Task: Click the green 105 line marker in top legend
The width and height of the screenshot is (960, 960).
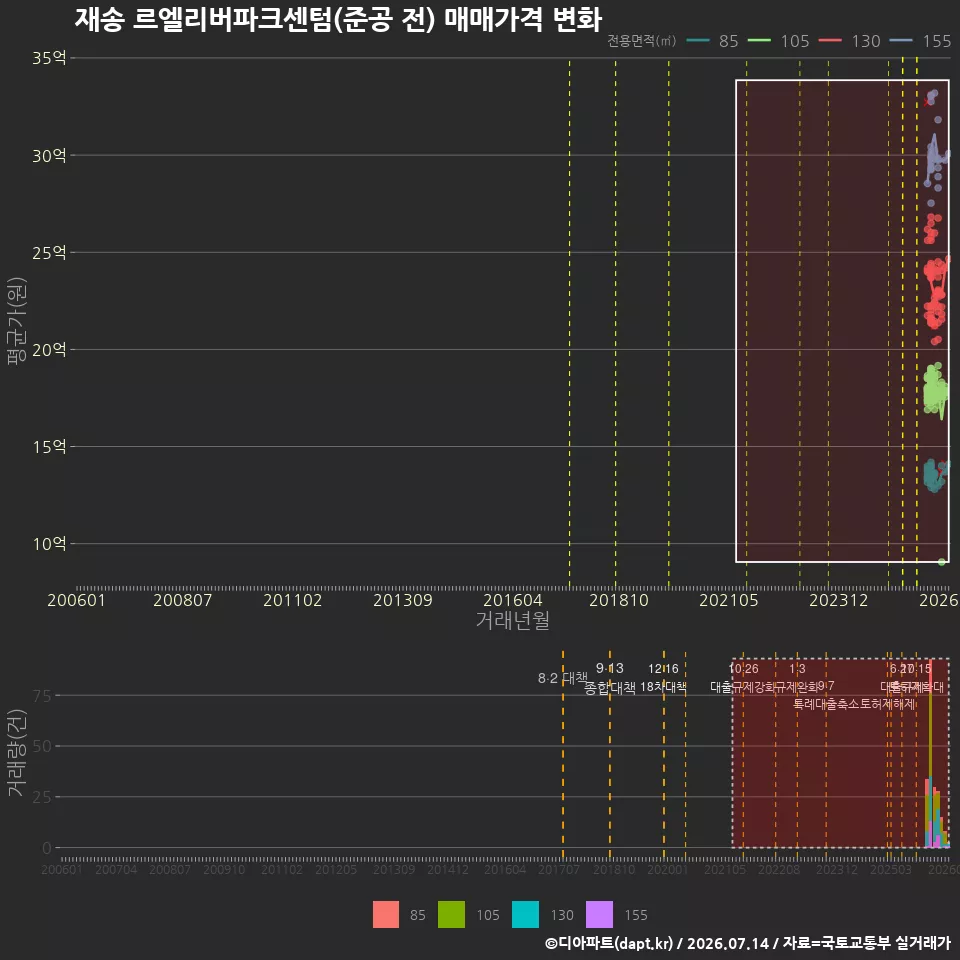Action: (759, 40)
